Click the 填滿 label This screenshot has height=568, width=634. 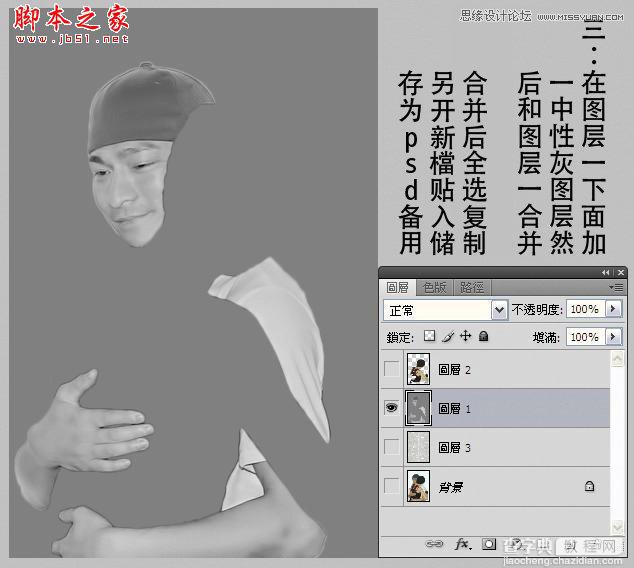546,337
